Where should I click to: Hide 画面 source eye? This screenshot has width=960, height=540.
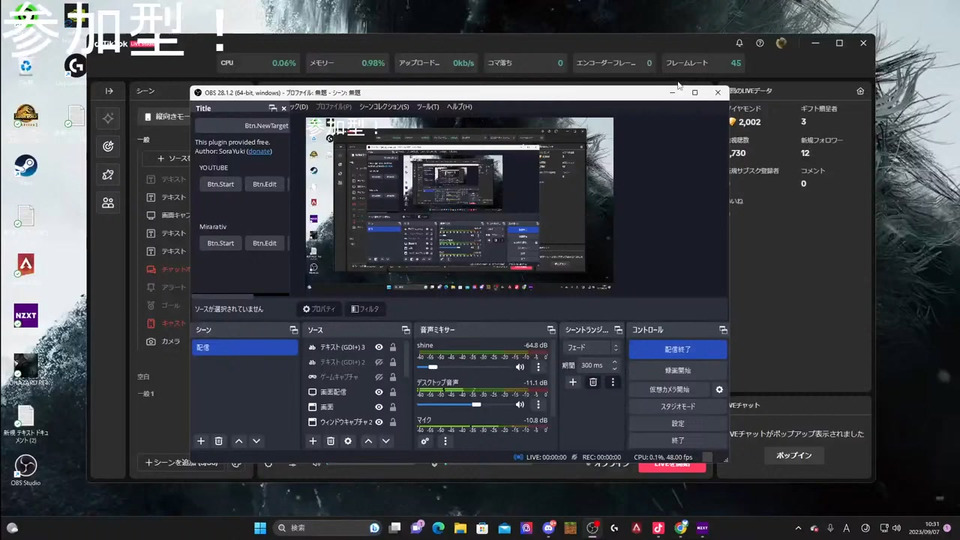click(379, 407)
